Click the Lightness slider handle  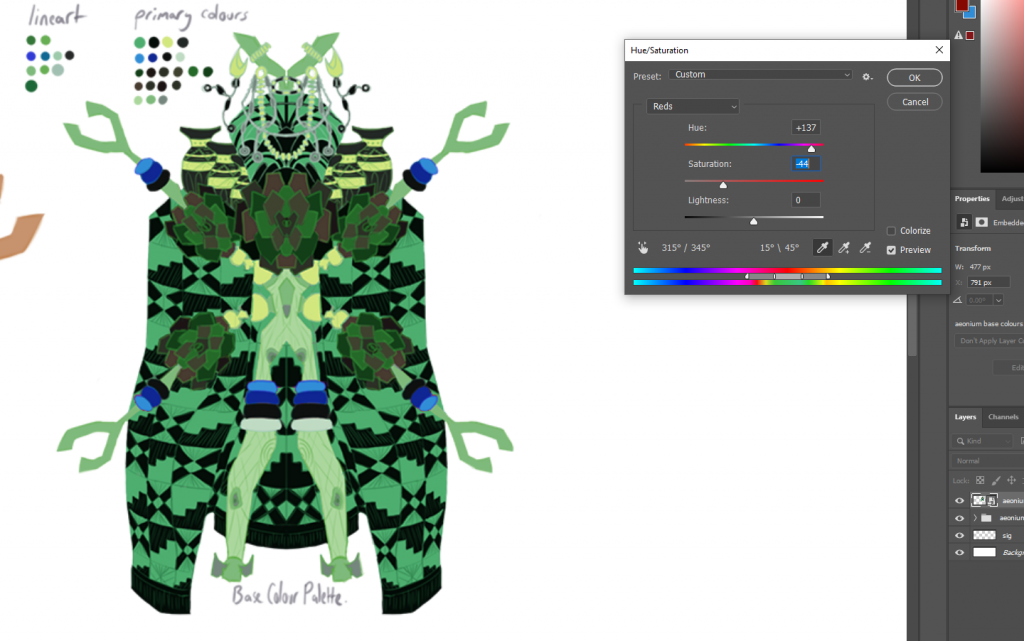click(754, 221)
